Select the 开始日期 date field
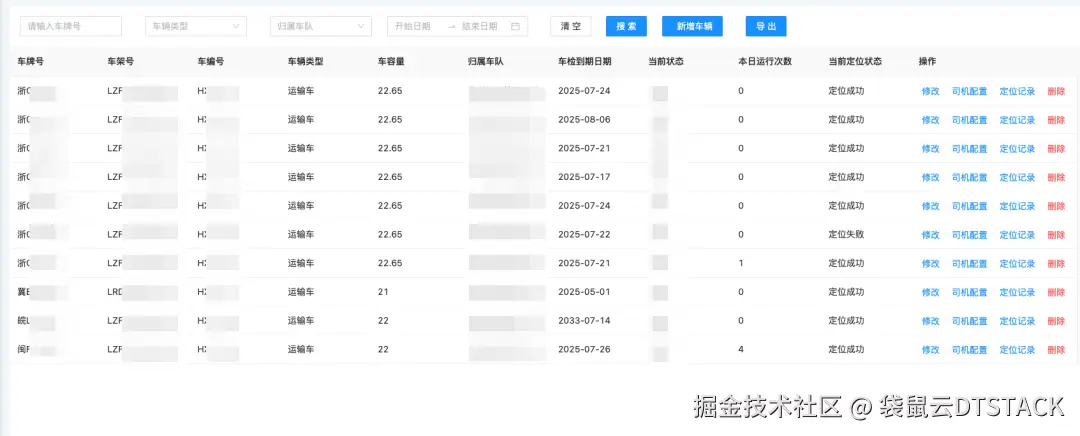The image size is (1080, 436). (413, 26)
